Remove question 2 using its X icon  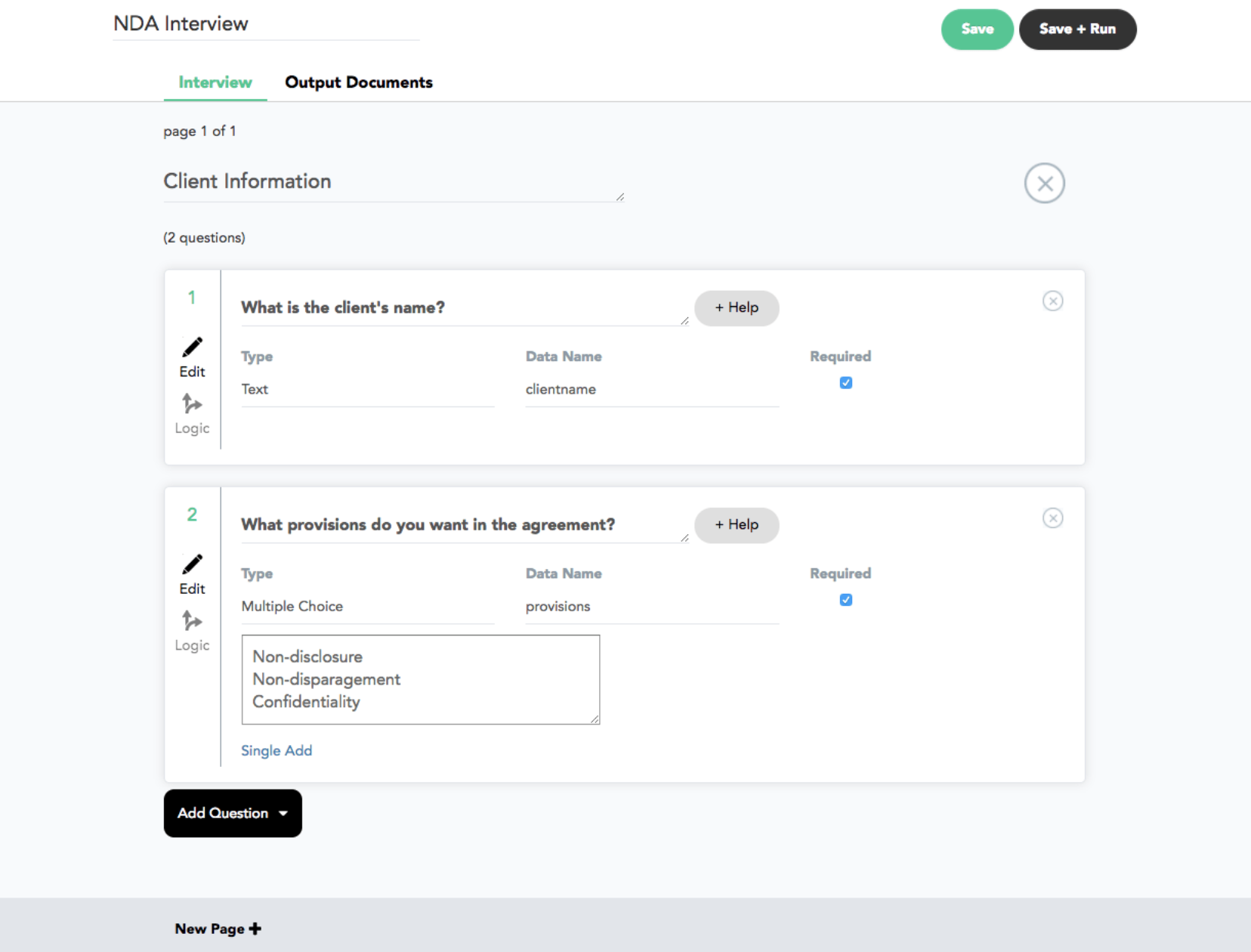(1052, 518)
